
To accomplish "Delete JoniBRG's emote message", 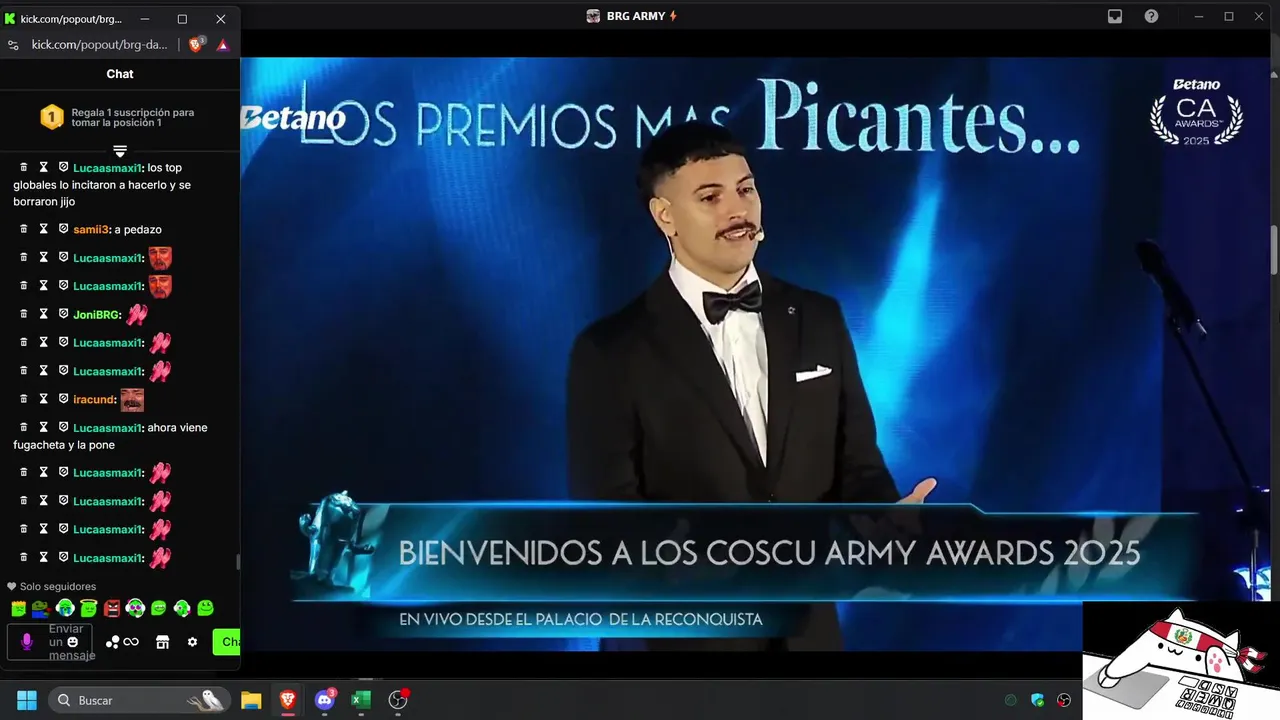I will point(24,314).
